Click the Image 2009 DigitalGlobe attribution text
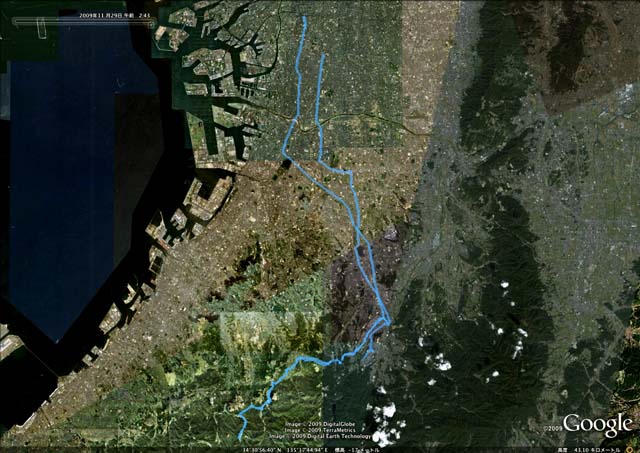 320,424
